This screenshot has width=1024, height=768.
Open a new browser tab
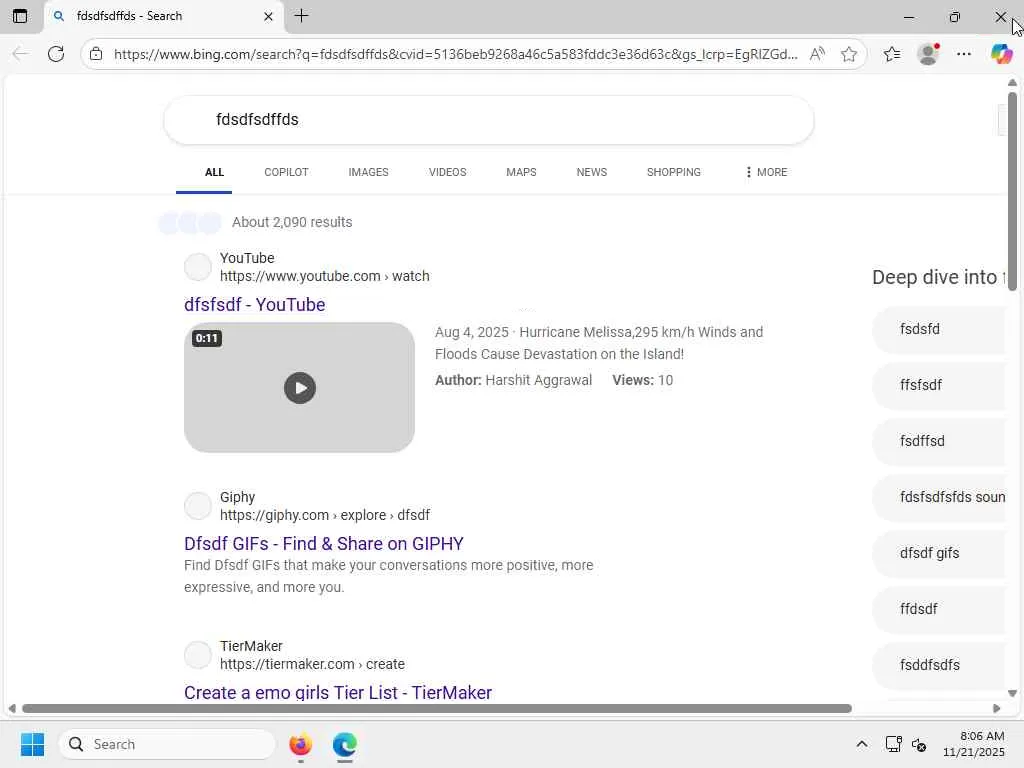tap(301, 16)
